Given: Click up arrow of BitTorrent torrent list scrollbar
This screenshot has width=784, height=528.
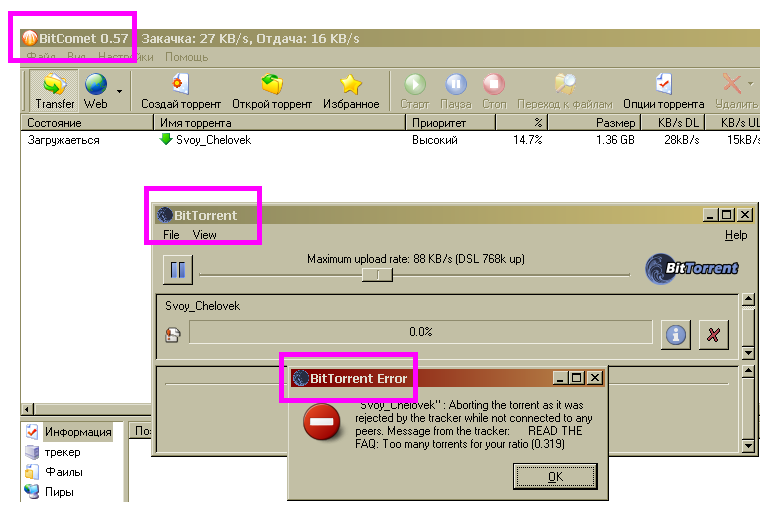Looking at the screenshot, I should [748, 300].
